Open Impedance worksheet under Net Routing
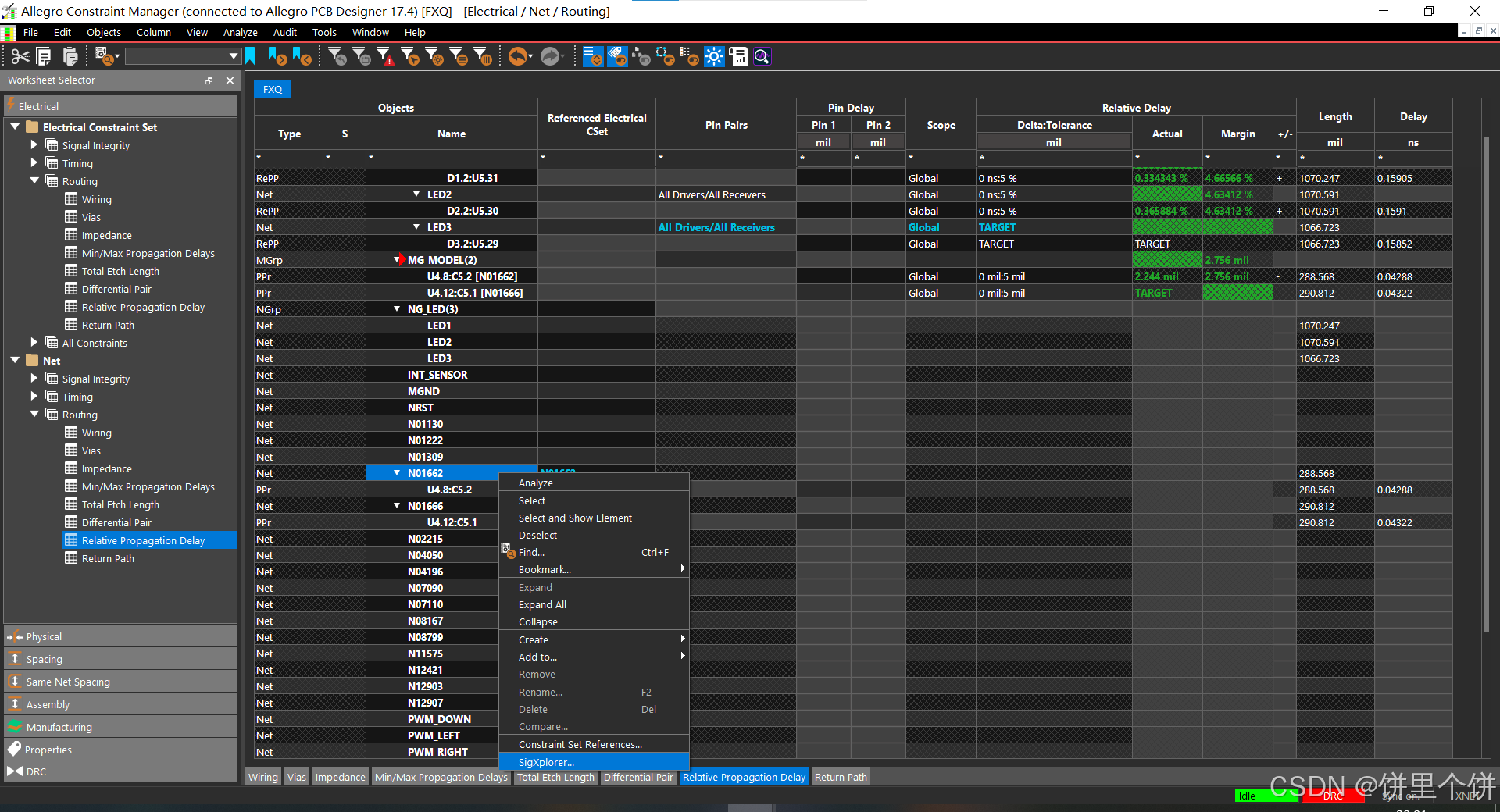1500x812 pixels. [x=106, y=468]
